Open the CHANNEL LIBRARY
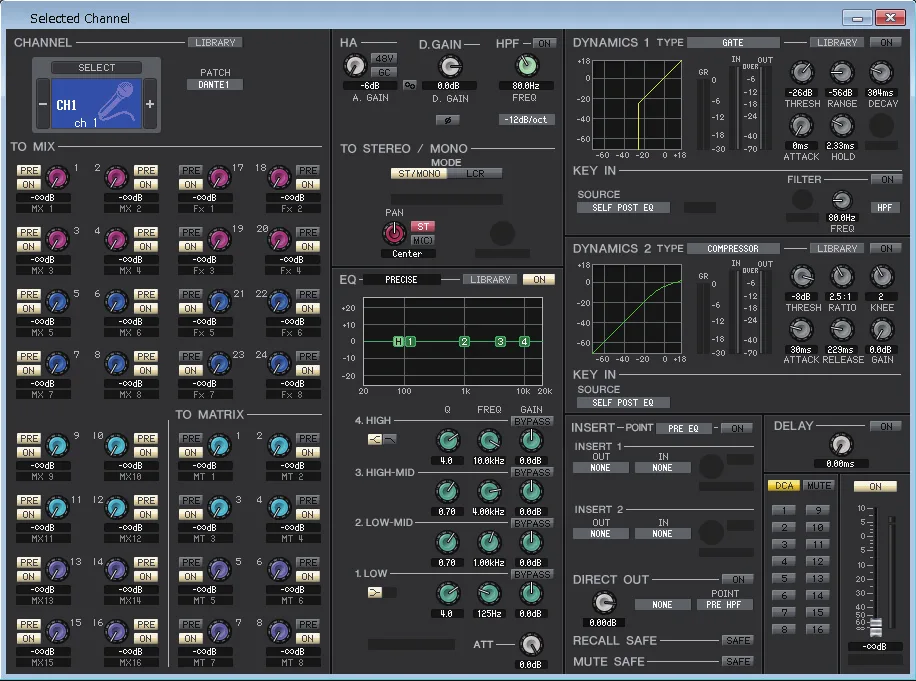Viewport: 916px width, 681px height. coord(215,43)
